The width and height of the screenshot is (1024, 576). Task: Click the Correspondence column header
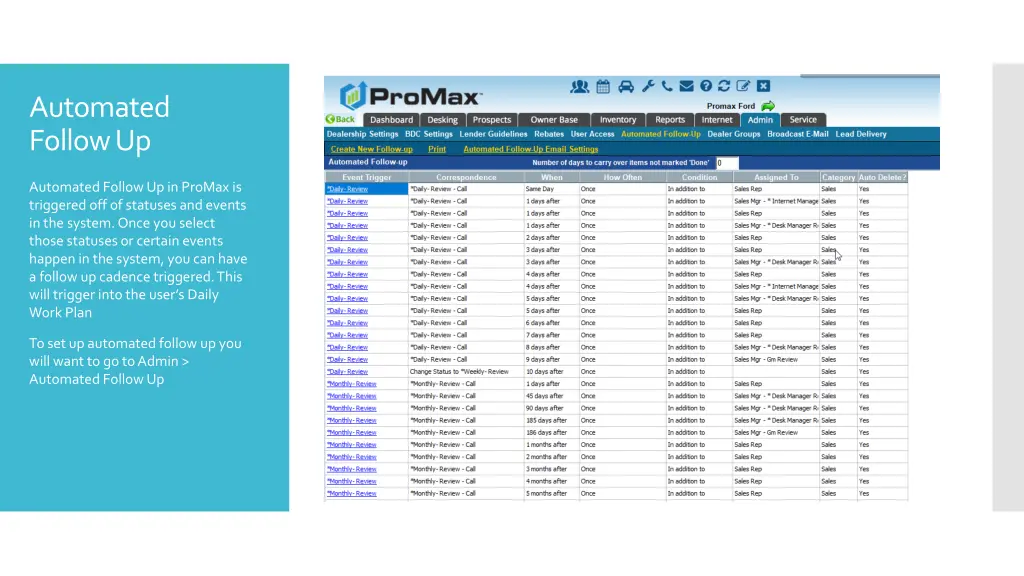coord(466,177)
